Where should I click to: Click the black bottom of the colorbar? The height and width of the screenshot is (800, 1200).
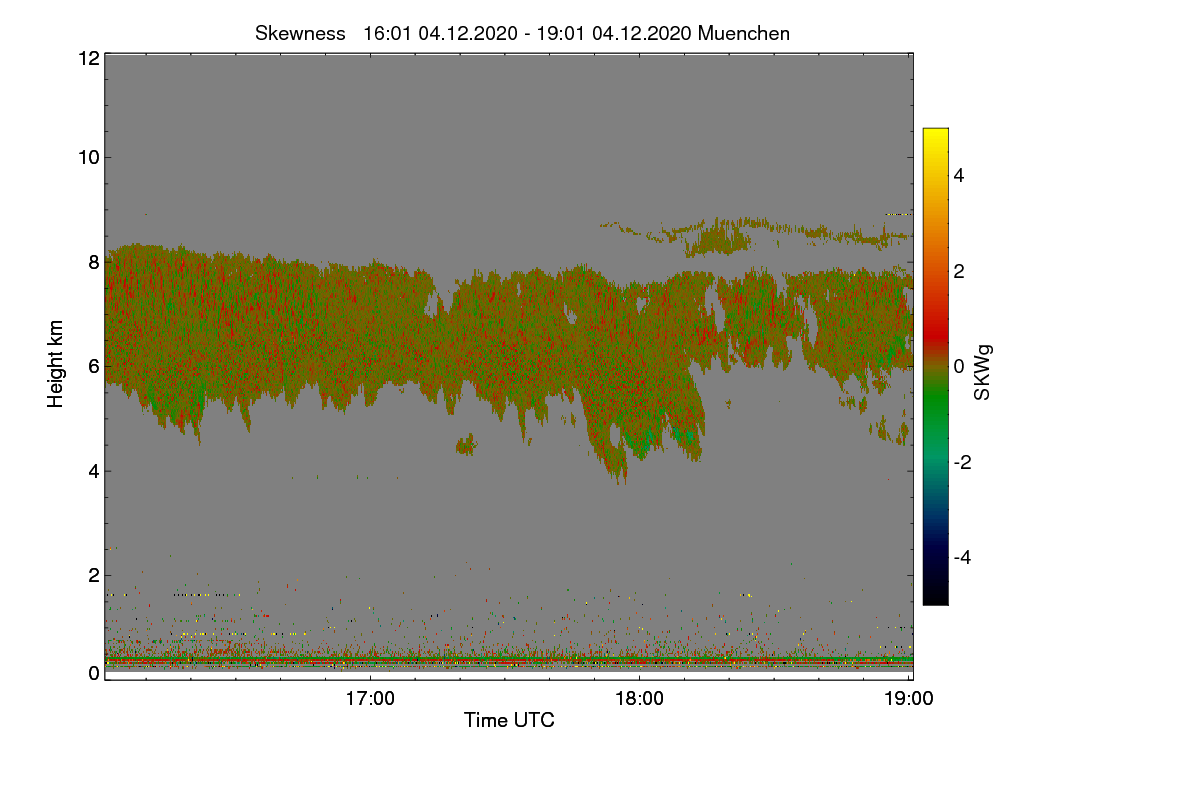[x=935, y=596]
